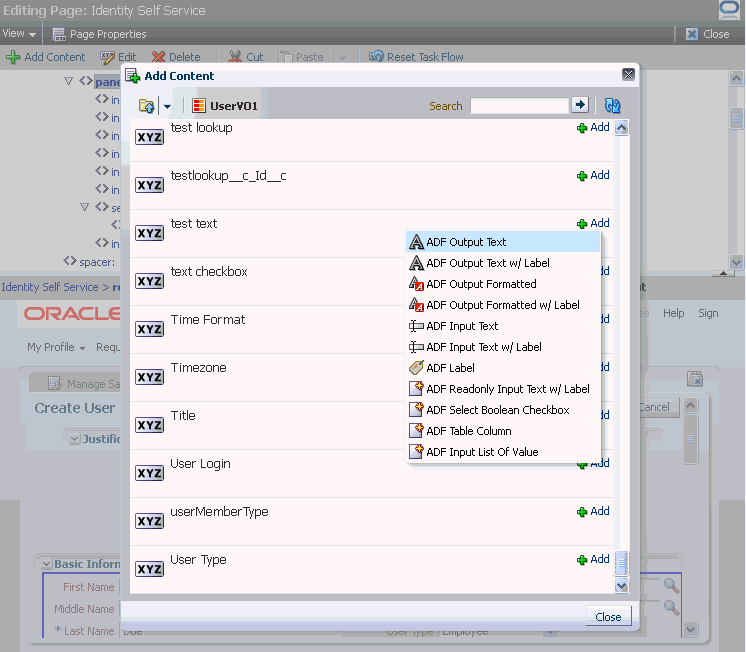
Task: Add the User Type attribute
Action: pyautogui.click(x=593, y=559)
